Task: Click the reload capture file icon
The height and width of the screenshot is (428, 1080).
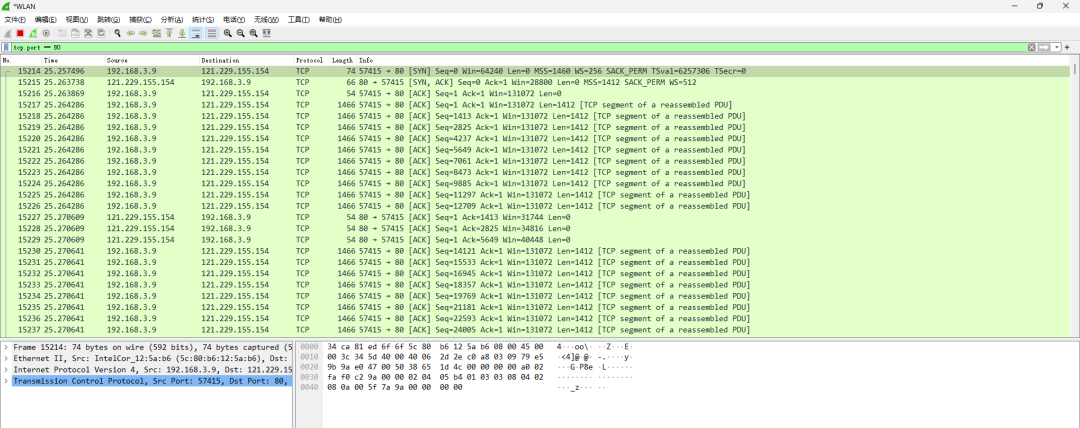Action: click(x=101, y=33)
